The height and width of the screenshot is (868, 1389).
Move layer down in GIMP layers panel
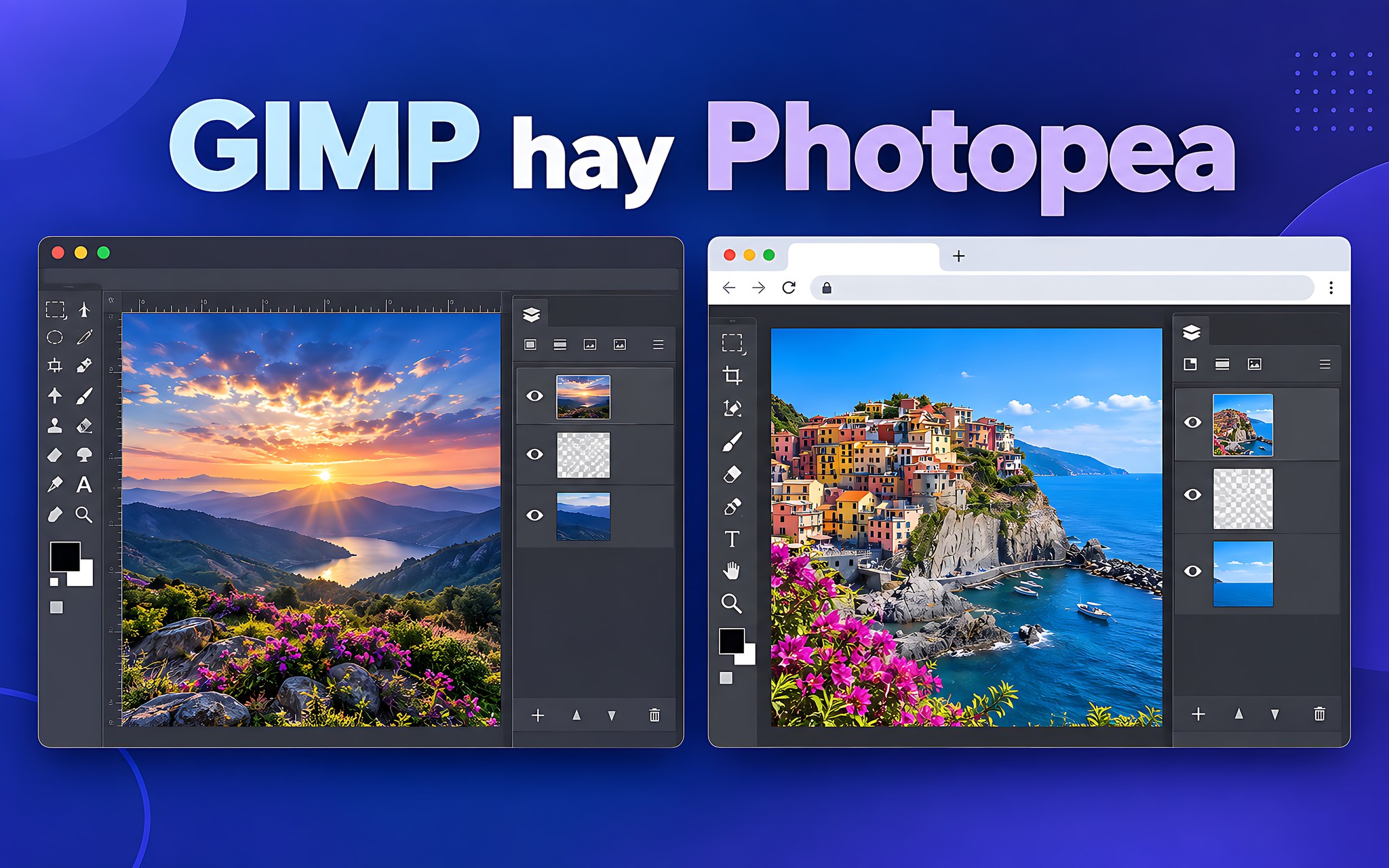(612, 715)
